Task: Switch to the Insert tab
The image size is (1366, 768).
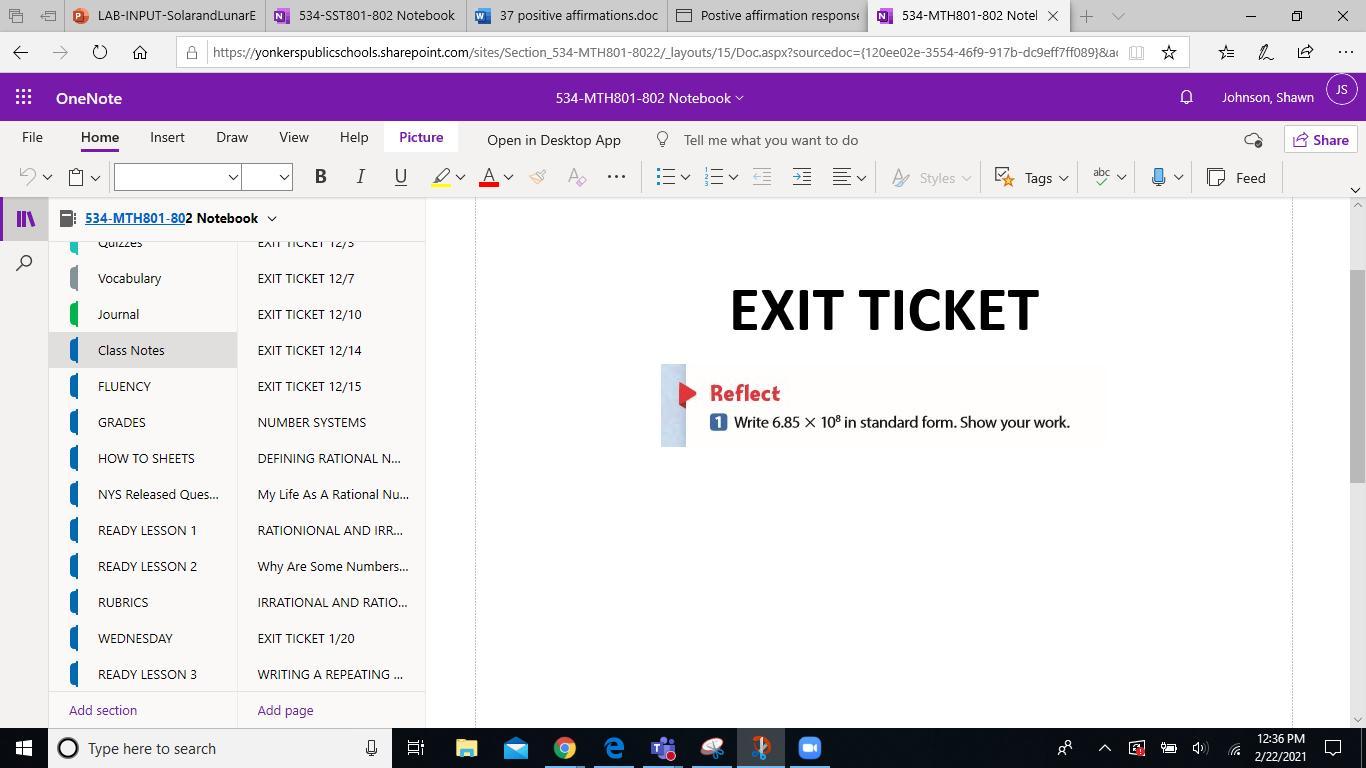Action: point(167,137)
